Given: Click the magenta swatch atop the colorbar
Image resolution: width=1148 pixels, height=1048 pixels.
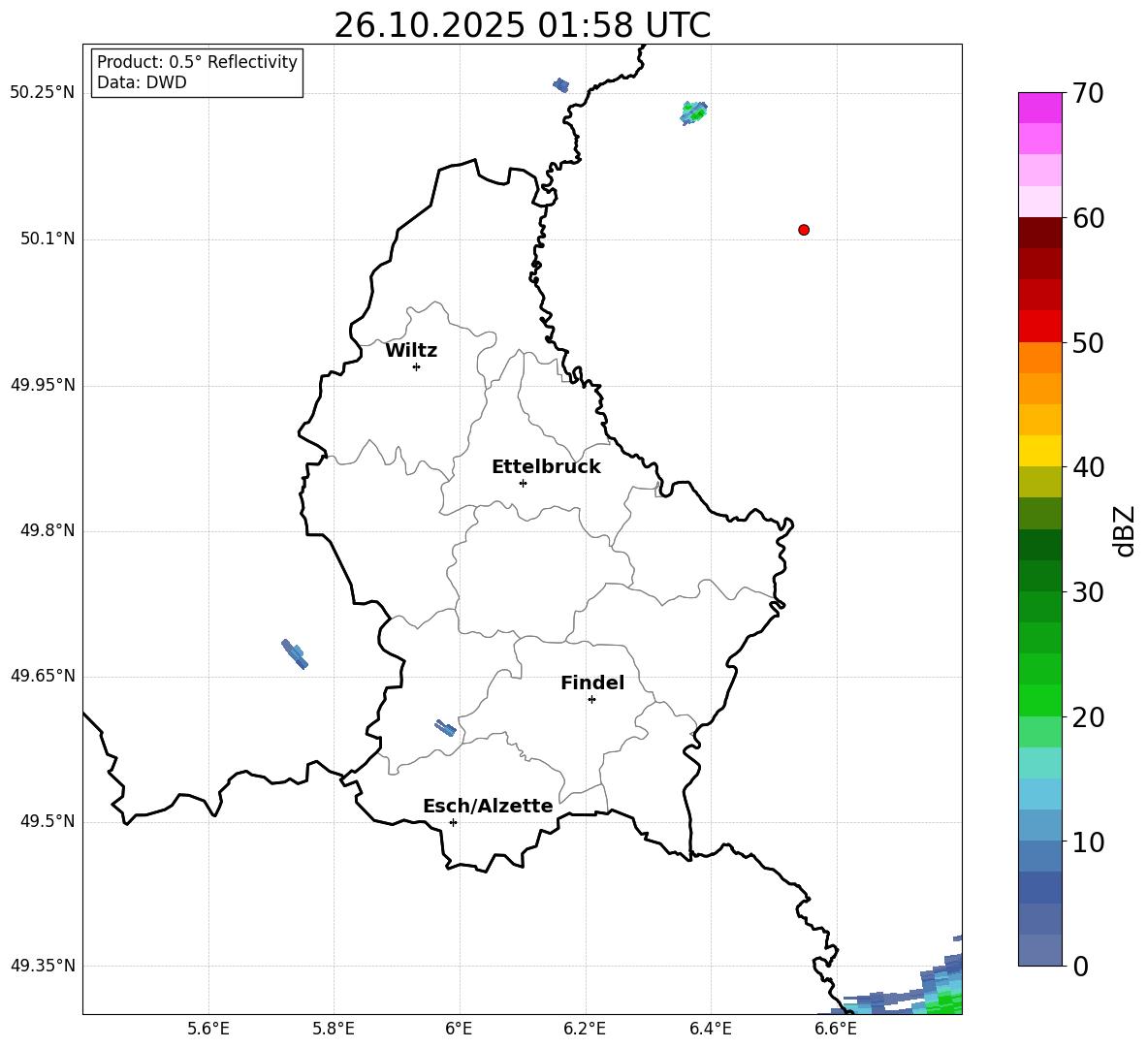Looking at the screenshot, I should point(1039,108).
